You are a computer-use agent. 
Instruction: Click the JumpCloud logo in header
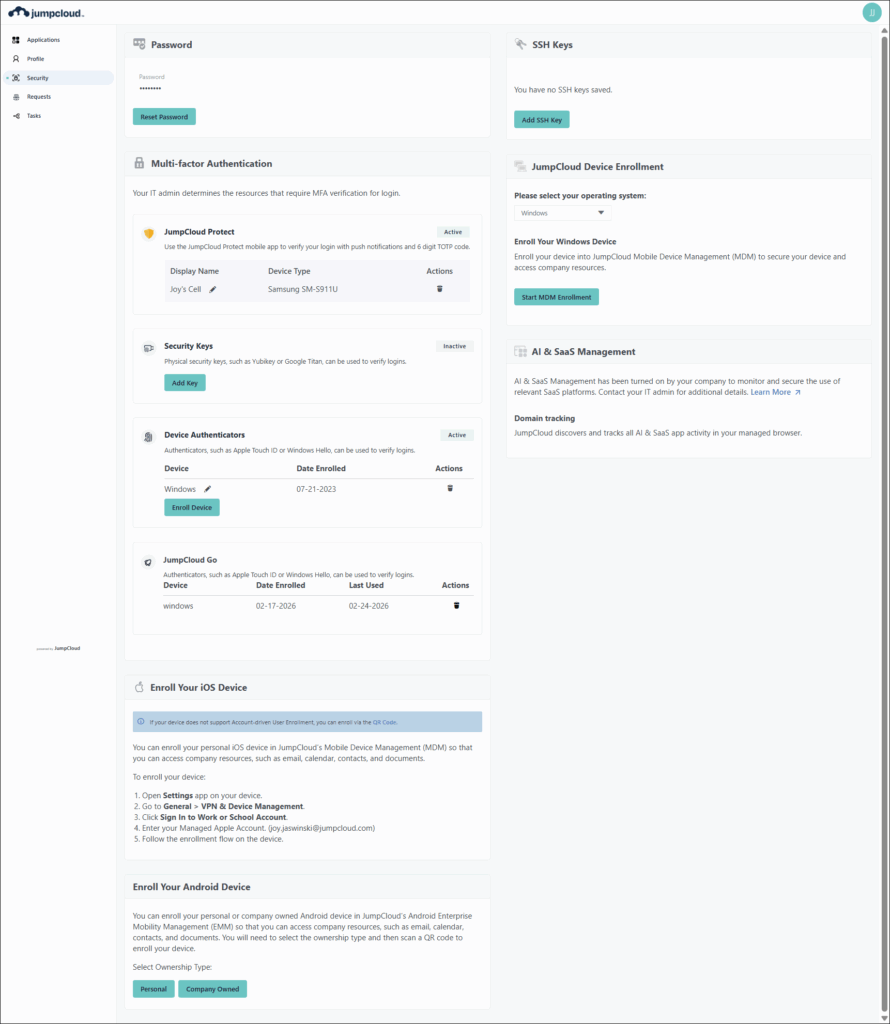(46, 12)
